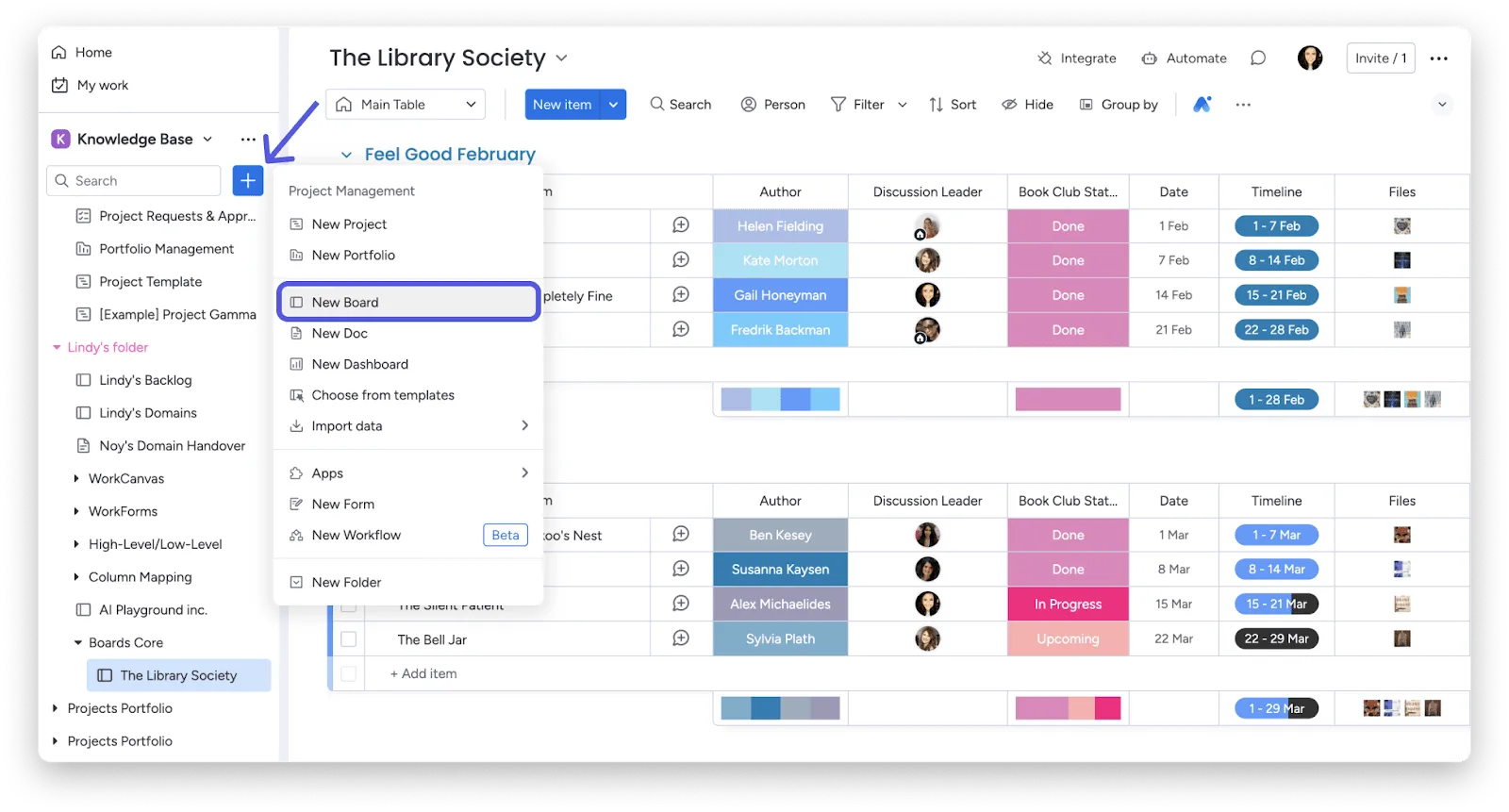Click the Group by tool

pos(1119,105)
